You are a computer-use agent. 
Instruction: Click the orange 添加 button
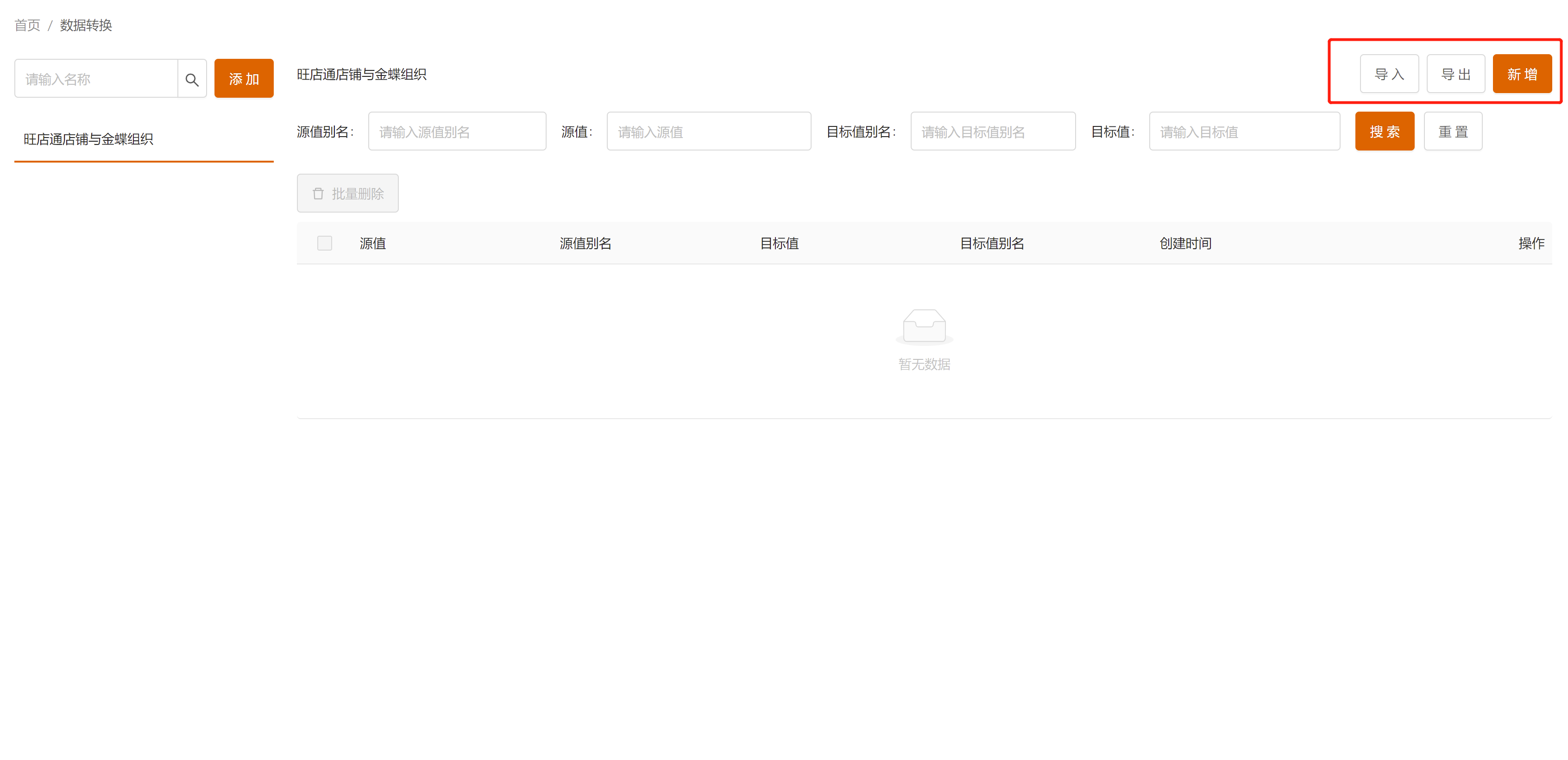point(244,78)
